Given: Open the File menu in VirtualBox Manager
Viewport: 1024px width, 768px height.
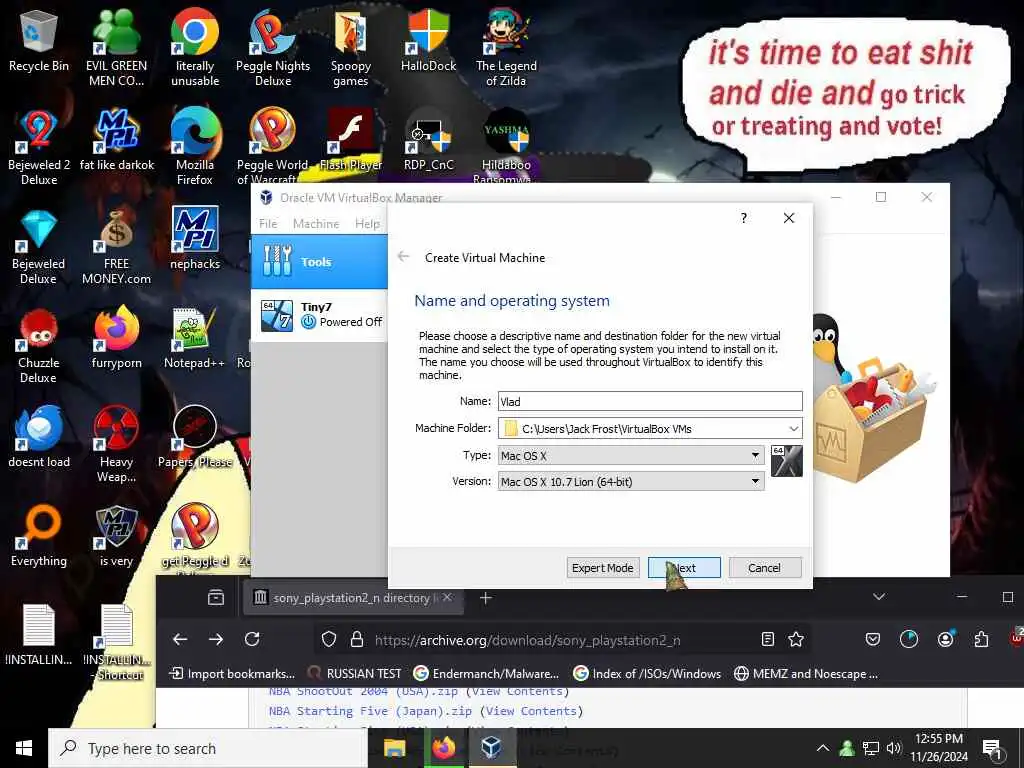Looking at the screenshot, I should pyautogui.click(x=268, y=223).
